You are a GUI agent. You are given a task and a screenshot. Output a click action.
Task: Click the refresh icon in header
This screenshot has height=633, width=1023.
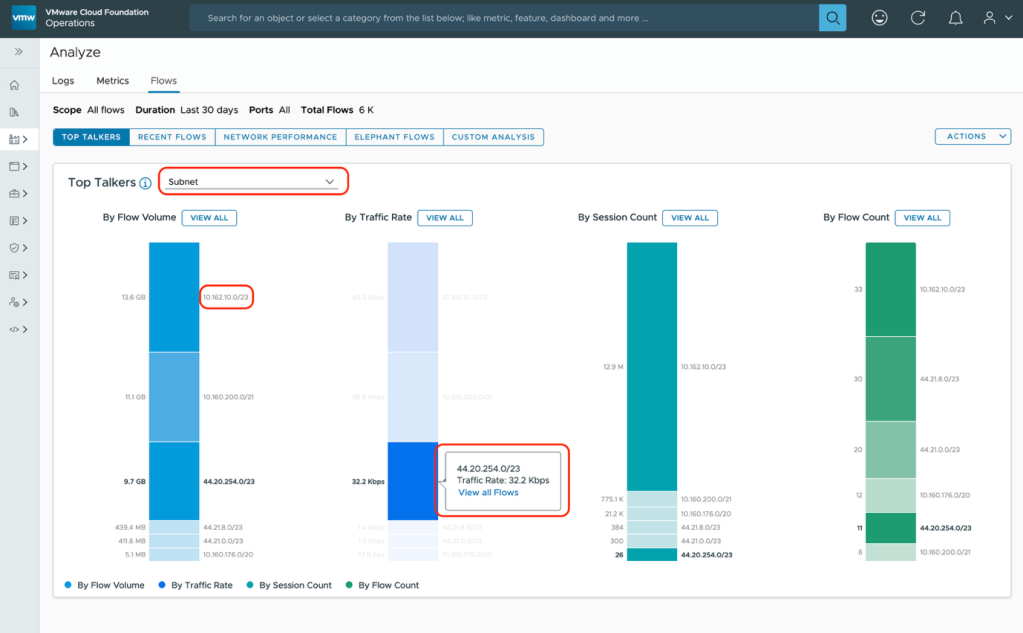(918, 18)
